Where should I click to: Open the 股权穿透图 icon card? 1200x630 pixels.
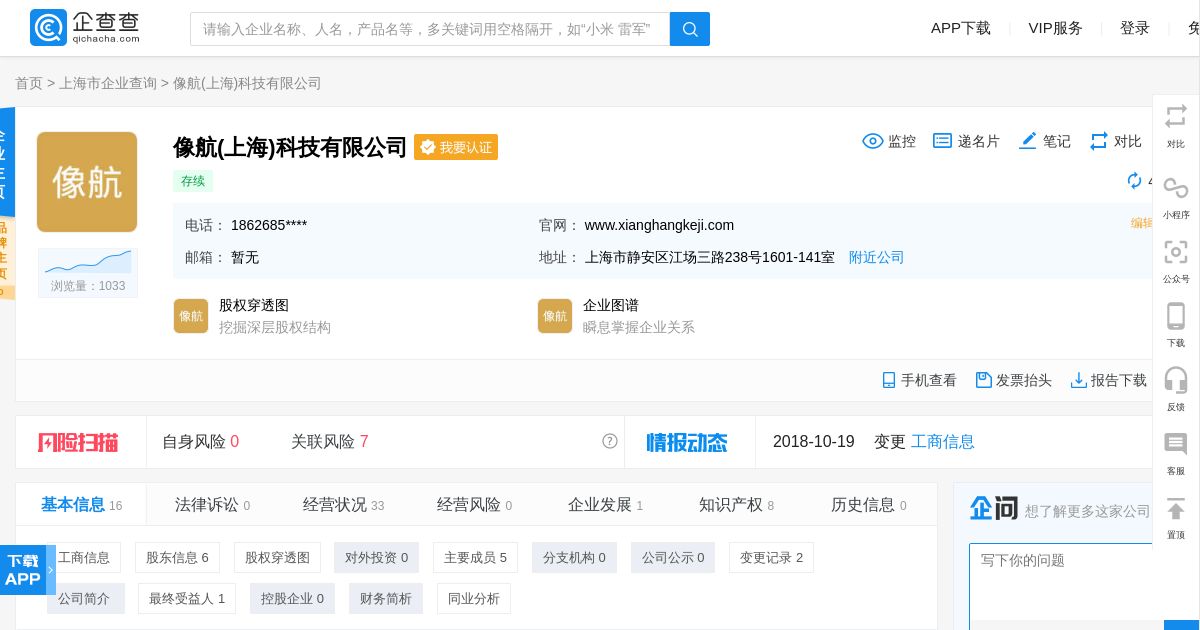click(x=191, y=316)
